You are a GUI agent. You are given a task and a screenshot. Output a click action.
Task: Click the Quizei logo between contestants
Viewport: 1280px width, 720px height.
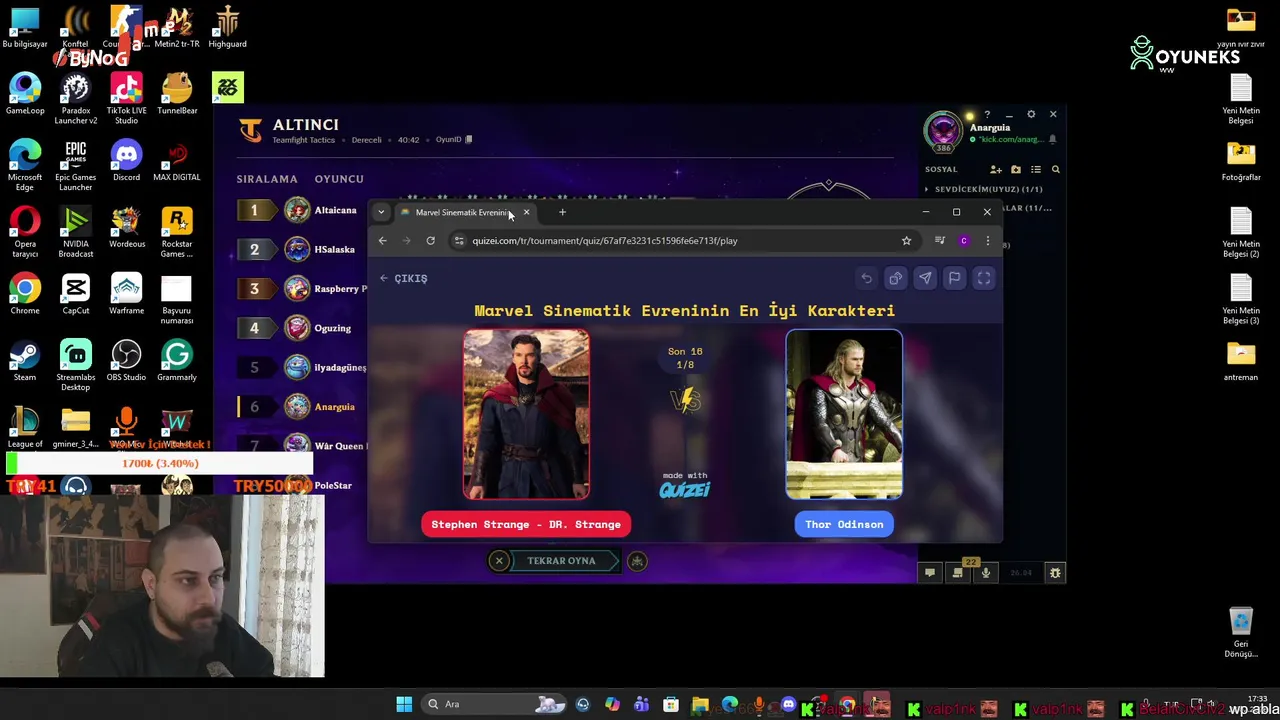[x=685, y=489]
